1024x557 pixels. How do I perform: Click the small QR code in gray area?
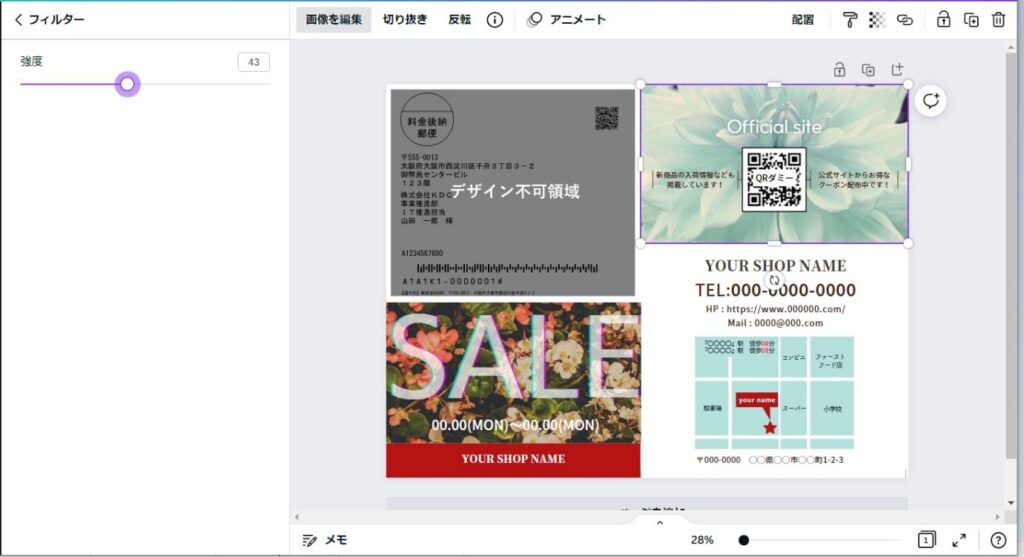pyautogui.click(x=607, y=118)
